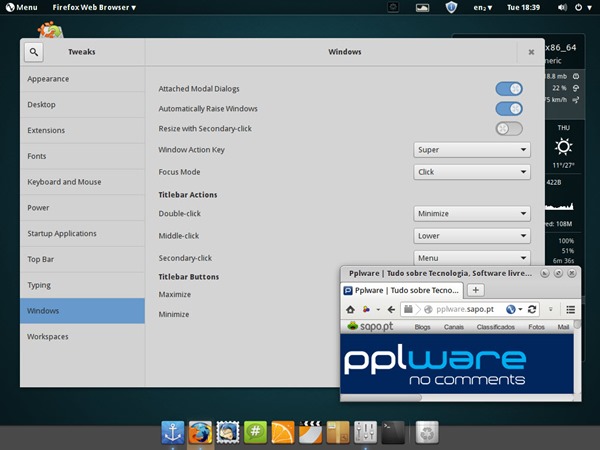
Task: Click the ppleware.sapo.pt address field
Action: [x=465, y=310]
